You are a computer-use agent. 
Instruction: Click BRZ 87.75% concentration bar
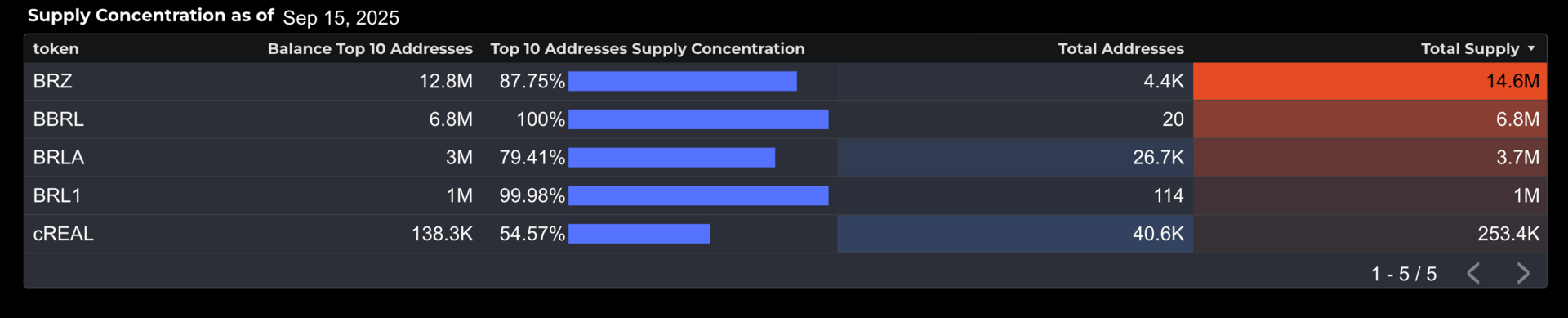683,81
